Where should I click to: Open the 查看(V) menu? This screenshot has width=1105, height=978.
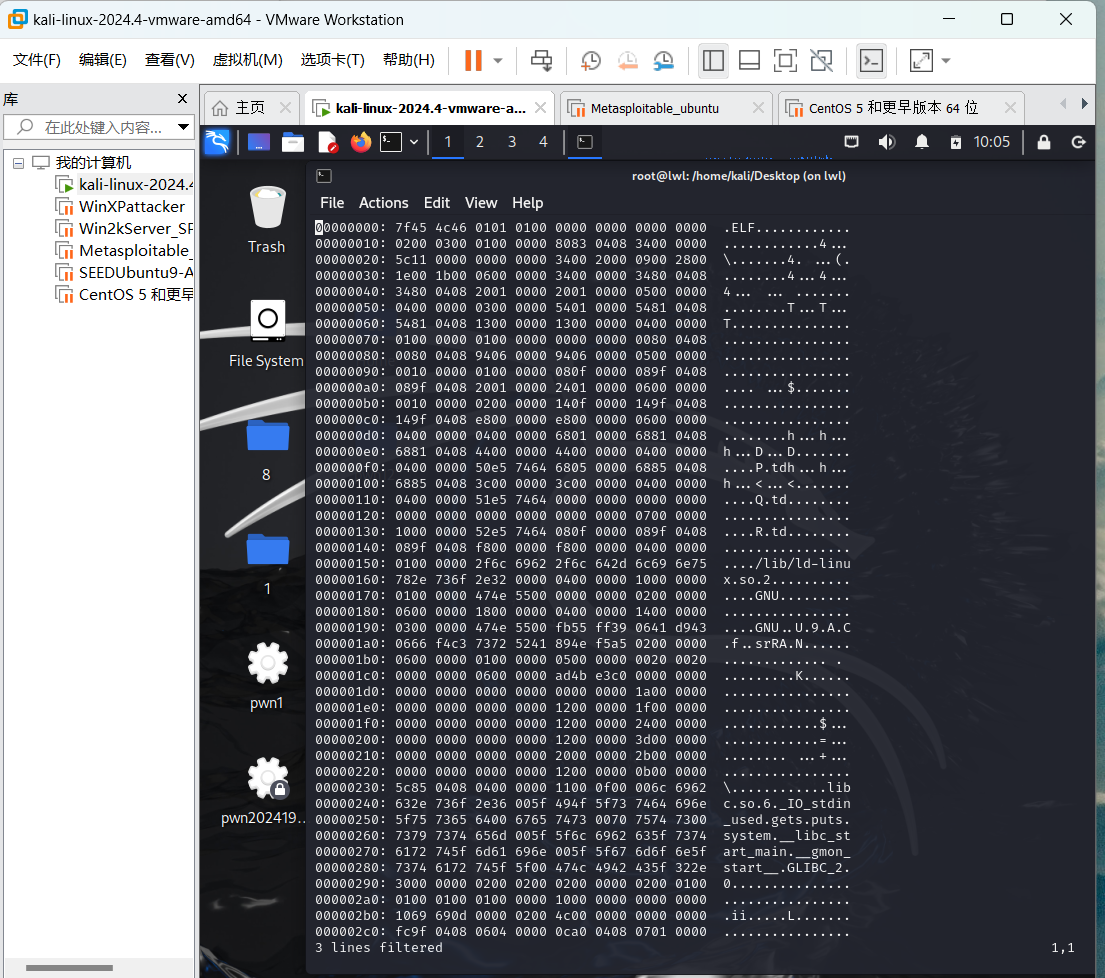click(x=170, y=60)
